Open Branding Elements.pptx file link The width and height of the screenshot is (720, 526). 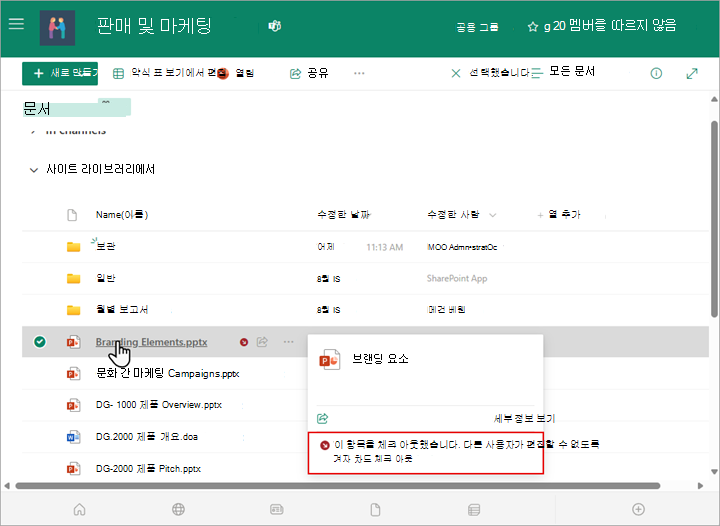tap(152, 342)
